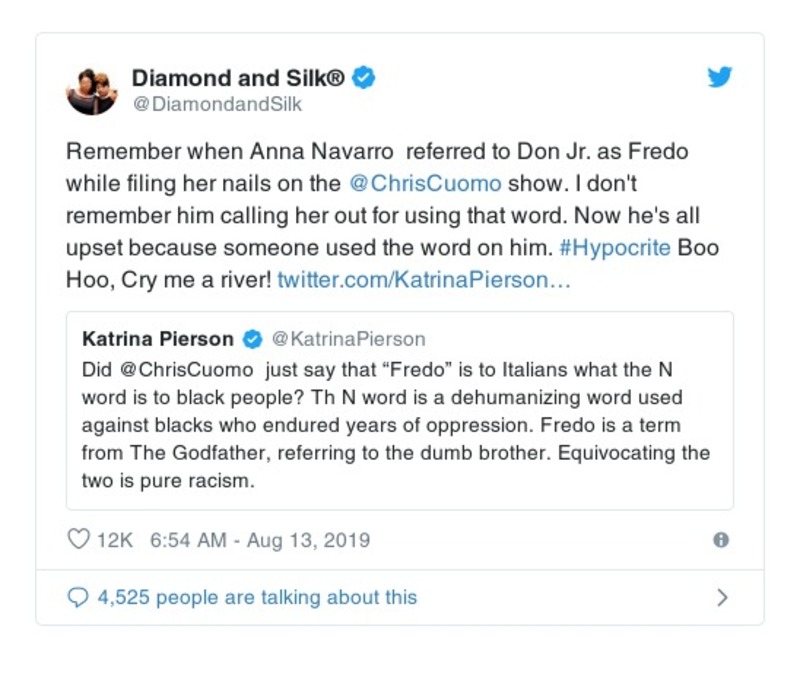This screenshot has width=800, height=677.
Task: Click the 6:54 AM - Aug 13, 2019 timestamp
Action: [259, 540]
